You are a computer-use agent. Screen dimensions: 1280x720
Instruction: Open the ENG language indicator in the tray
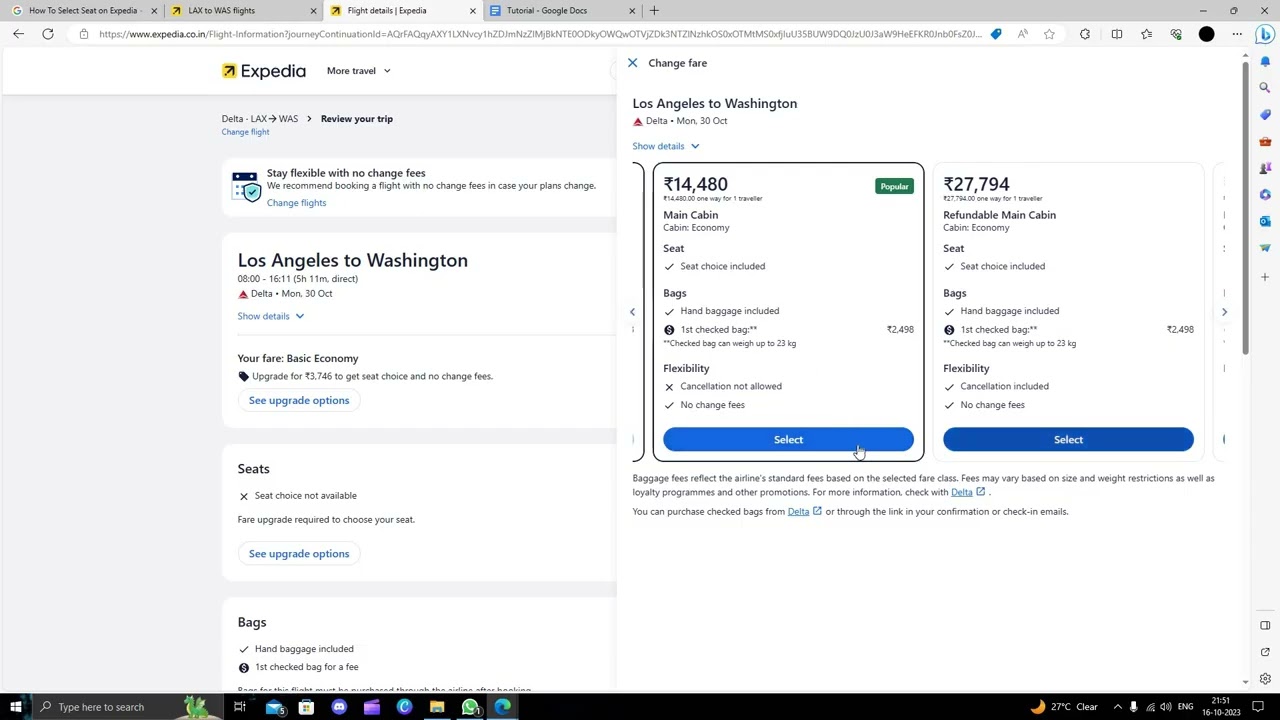1185,707
